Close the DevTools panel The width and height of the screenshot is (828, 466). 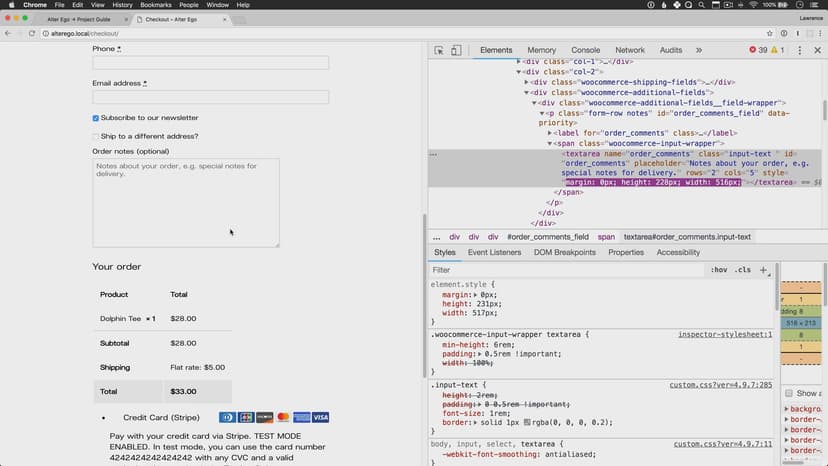coord(817,50)
